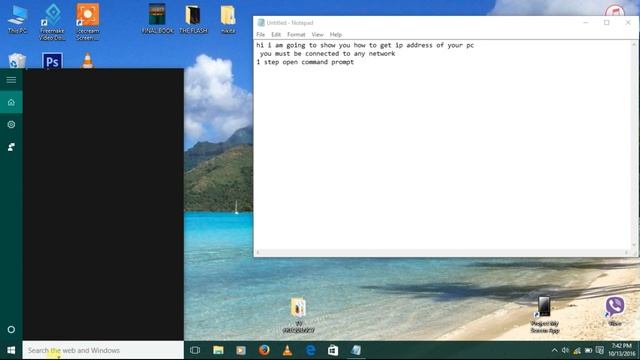640x360 pixels.
Task: Check the battery tray icon
Action: coord(588,350)
